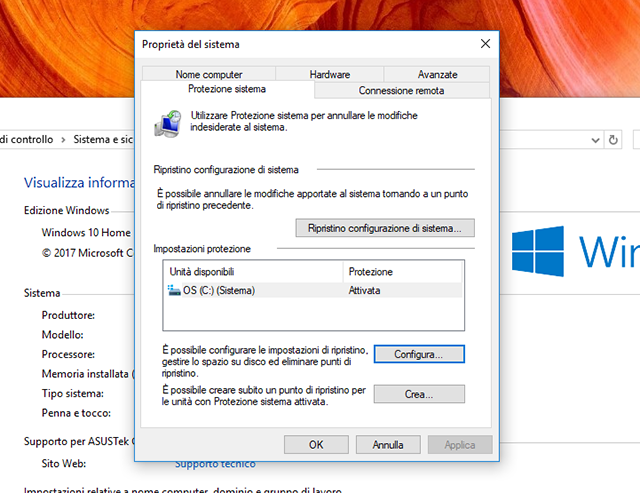This screenshot has height=493, width=640.
Task: Select the OS (C:) (Sistema) drive row
Action: 313,290
